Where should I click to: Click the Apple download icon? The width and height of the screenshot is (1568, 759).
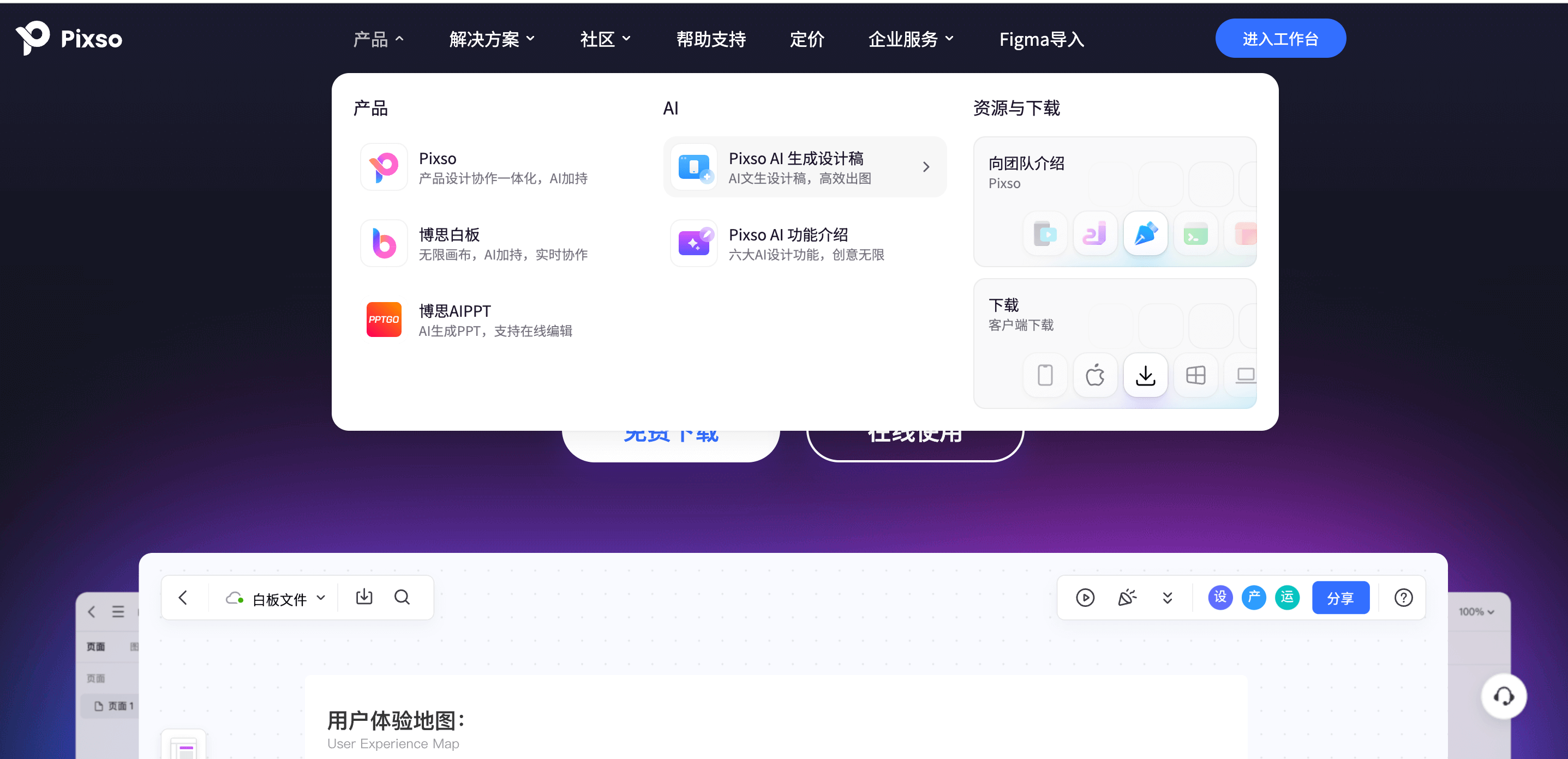coord(1094,375)
